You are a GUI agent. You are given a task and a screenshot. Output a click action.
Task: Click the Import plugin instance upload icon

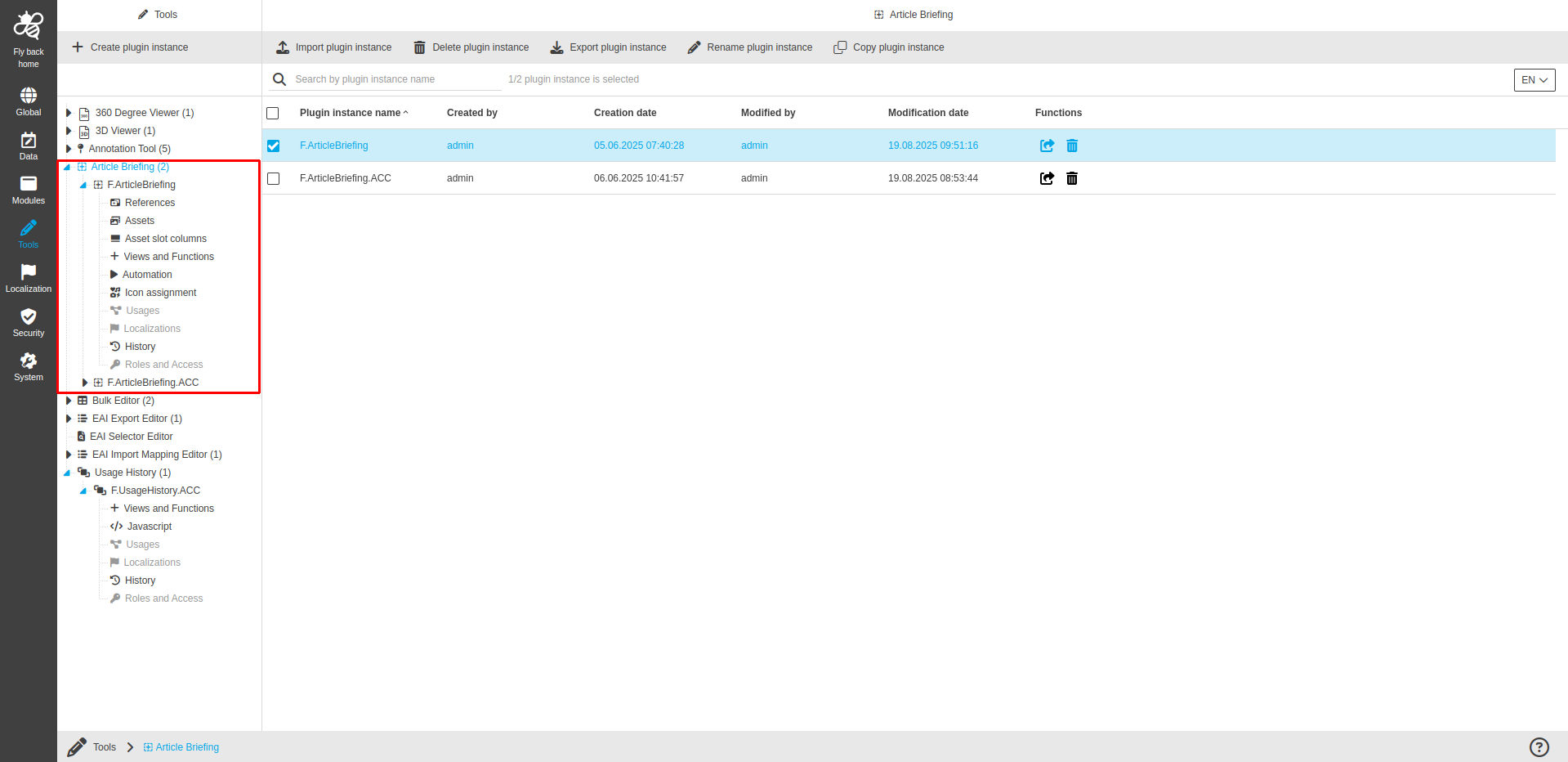(x=283, y=47)
